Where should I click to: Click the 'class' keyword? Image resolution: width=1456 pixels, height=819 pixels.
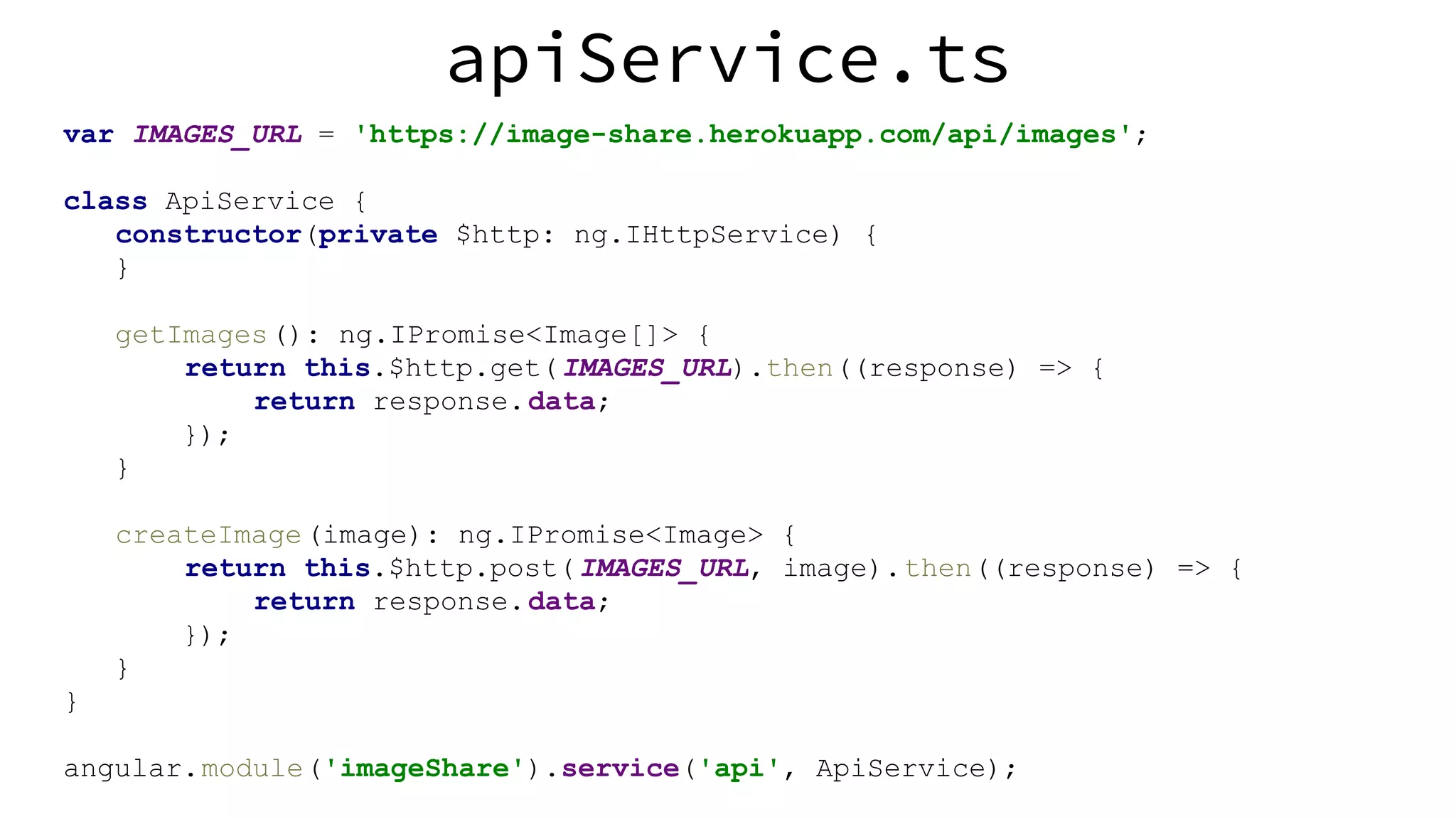pos(105,201)
